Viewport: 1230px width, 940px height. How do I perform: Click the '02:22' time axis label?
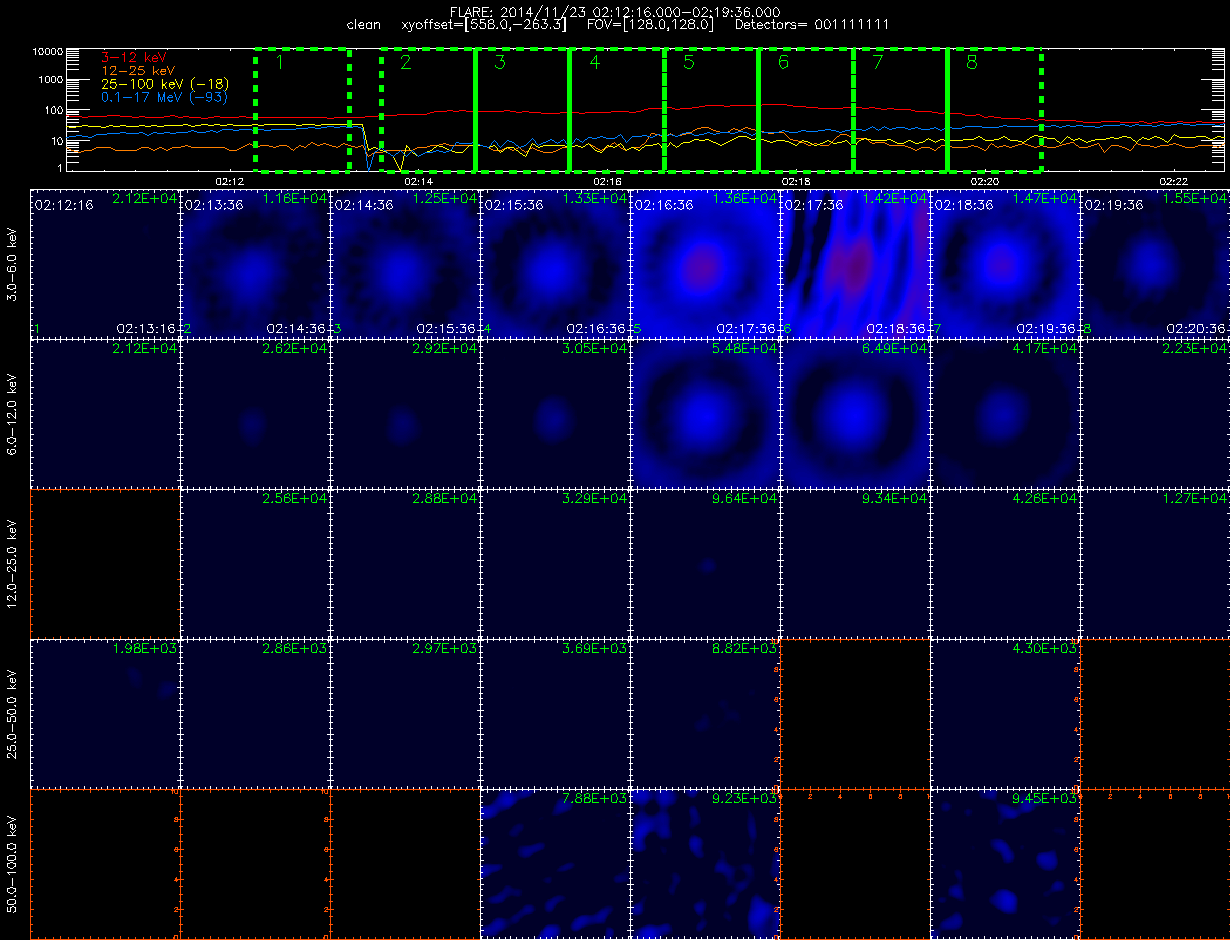(x=1174, y=181)
